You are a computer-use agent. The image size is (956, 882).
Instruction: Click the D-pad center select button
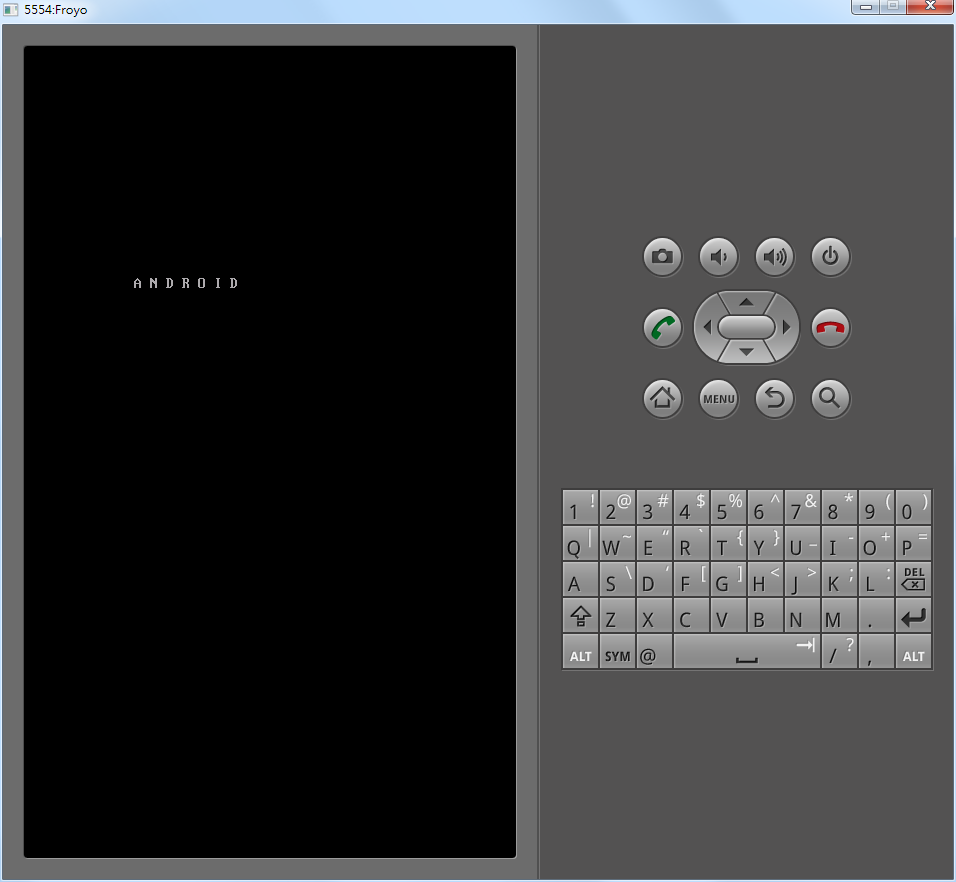tap(746, 327)
